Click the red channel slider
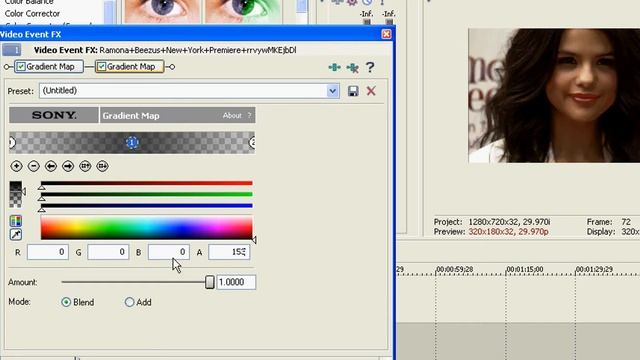 pos(147,183)
